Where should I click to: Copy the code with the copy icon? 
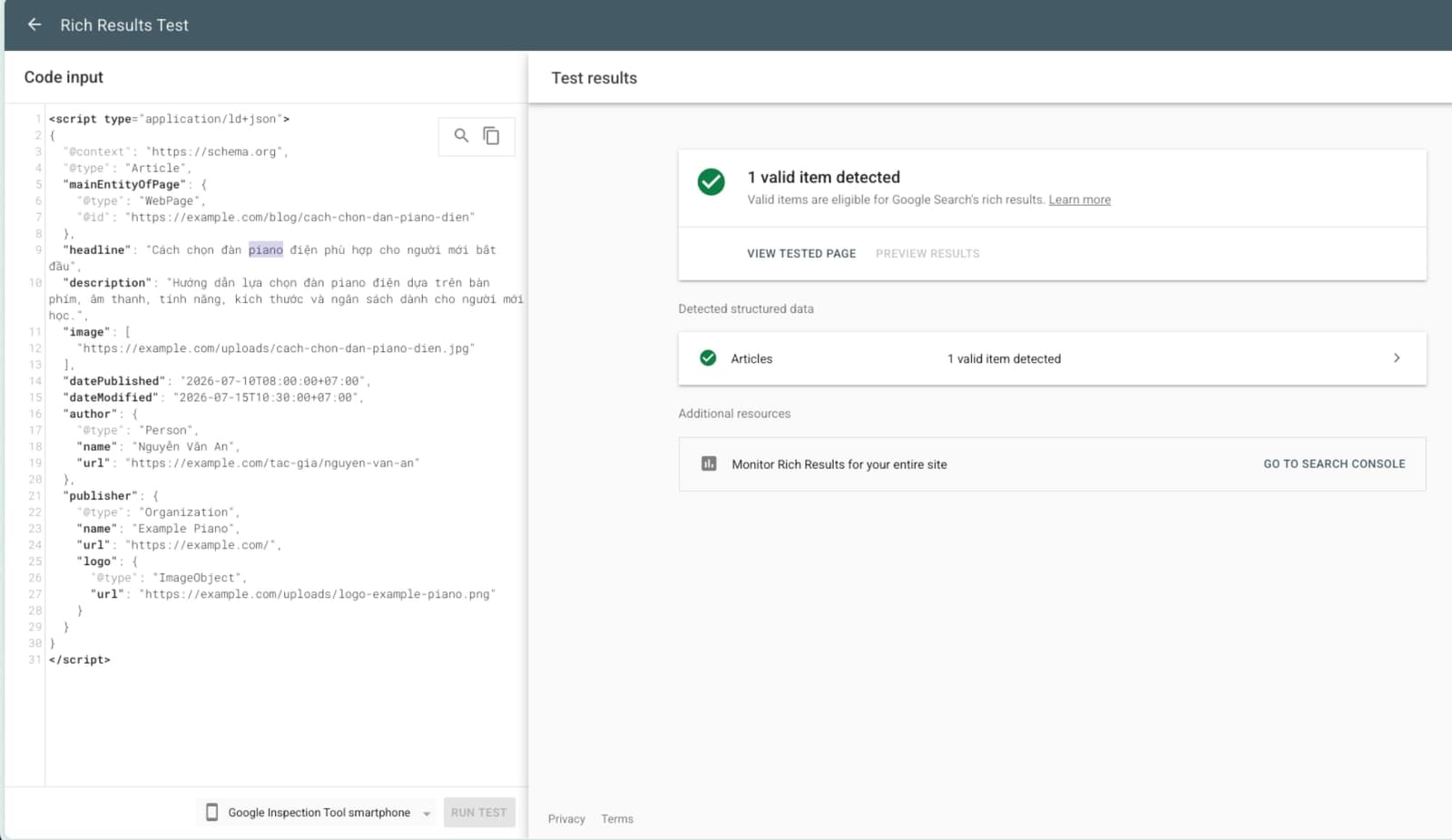491,136
